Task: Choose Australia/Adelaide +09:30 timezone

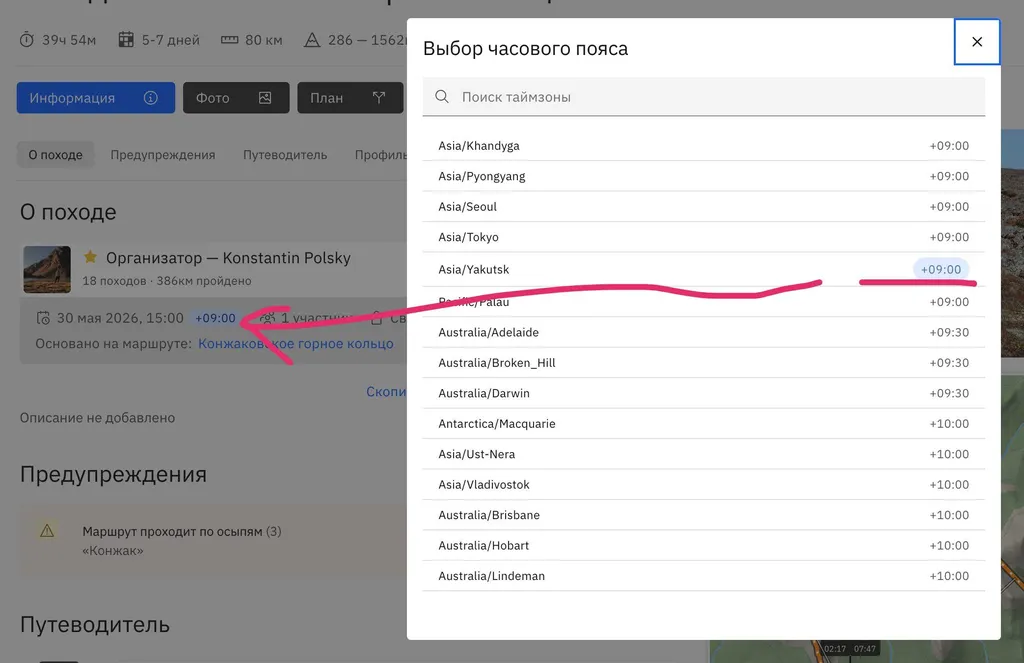Action: pyautogui.click(x=703, y=332)
